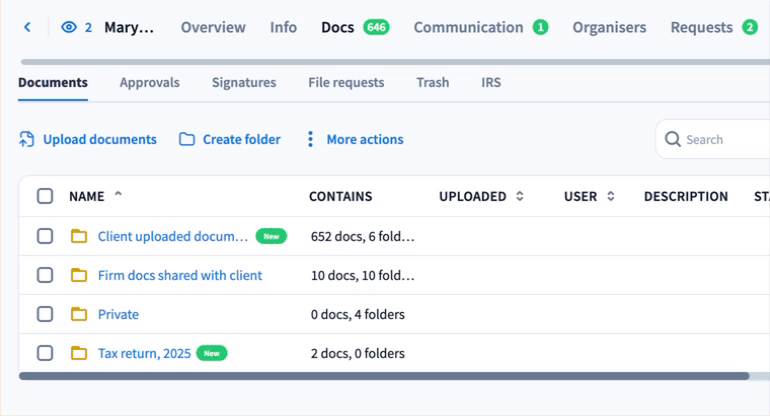Click the back arrow chevron
770x416 pixels.
(x=27, y=28)
